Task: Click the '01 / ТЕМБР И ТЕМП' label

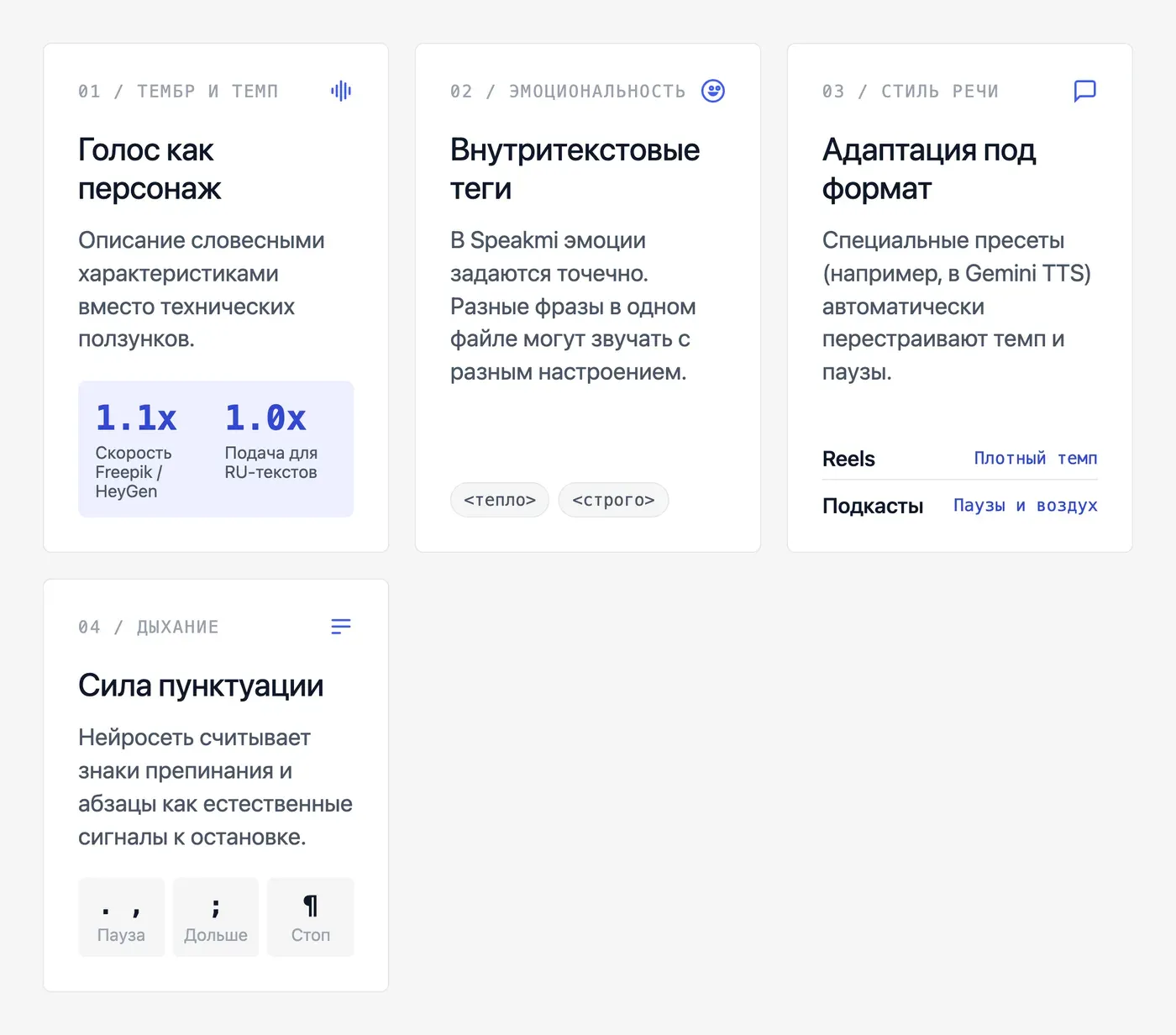Action: (178, 91)
